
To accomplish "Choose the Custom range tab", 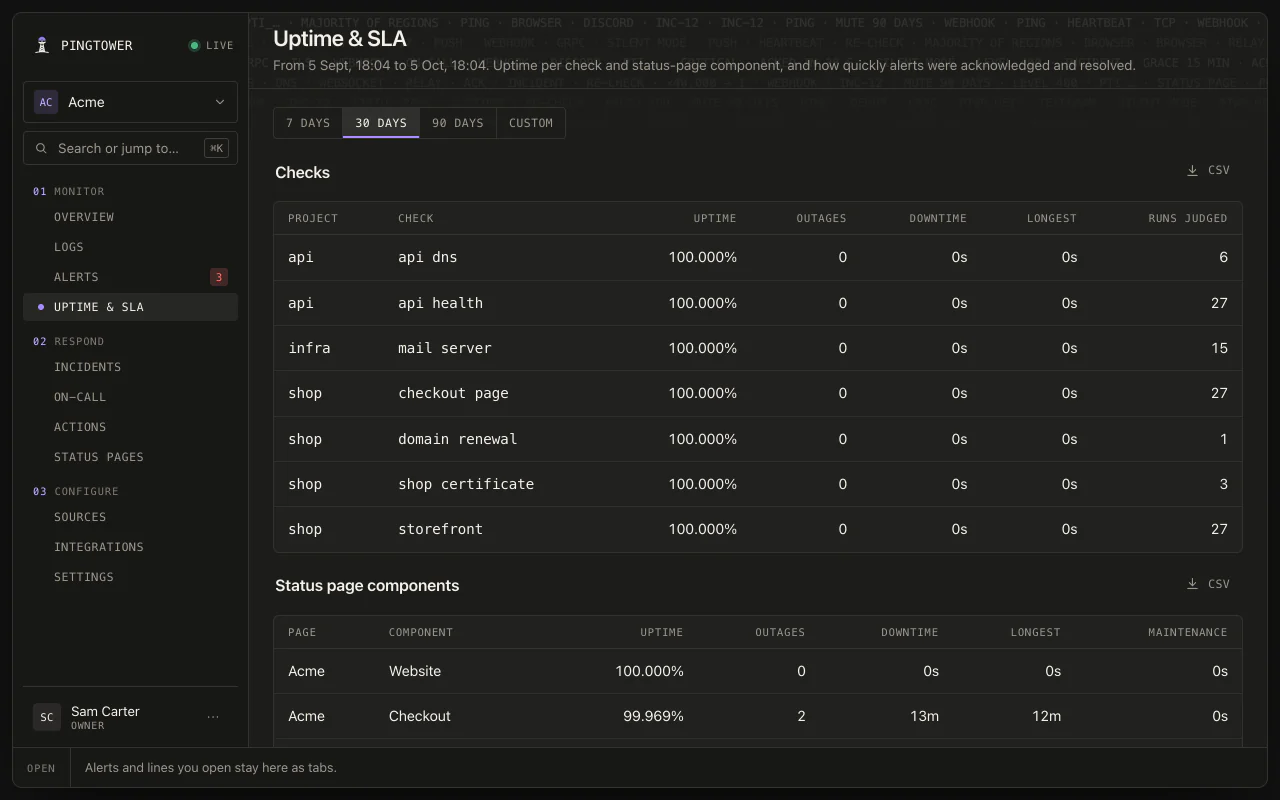I will (531, 123).
